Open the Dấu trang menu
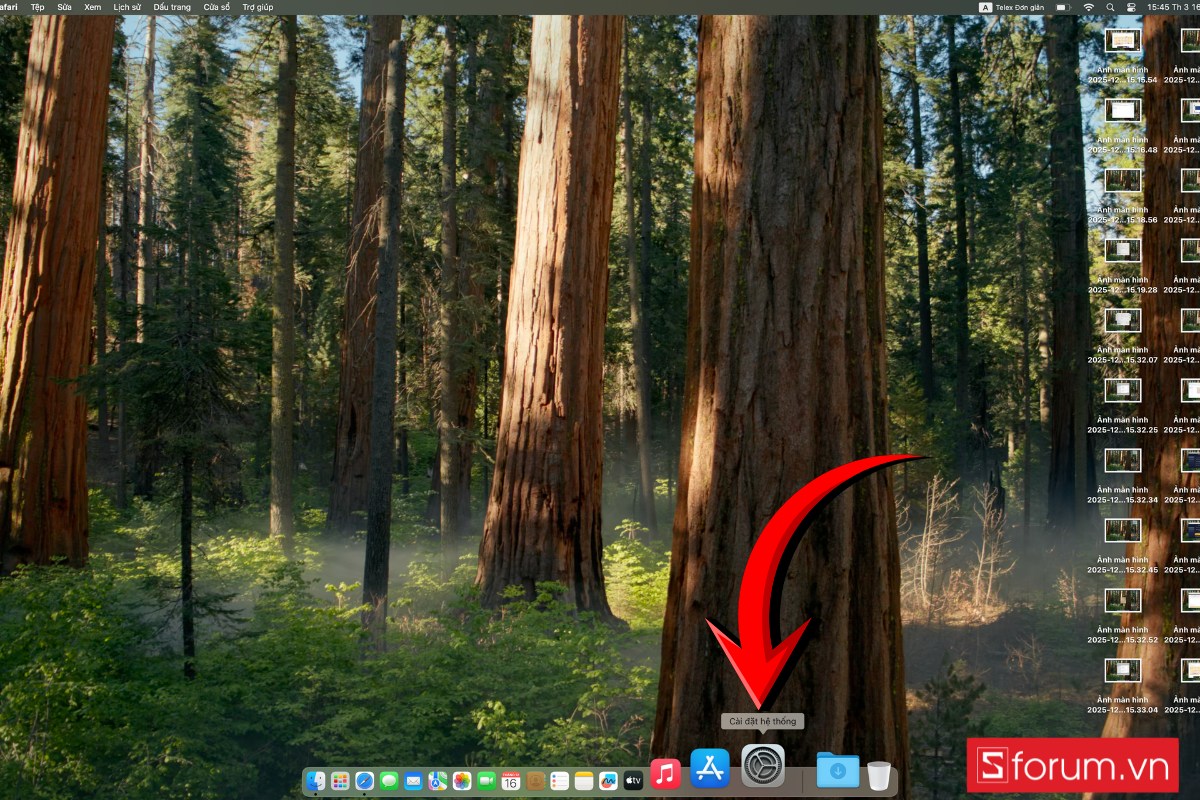This screenshot has width=1200, height=800. (172, 7)
